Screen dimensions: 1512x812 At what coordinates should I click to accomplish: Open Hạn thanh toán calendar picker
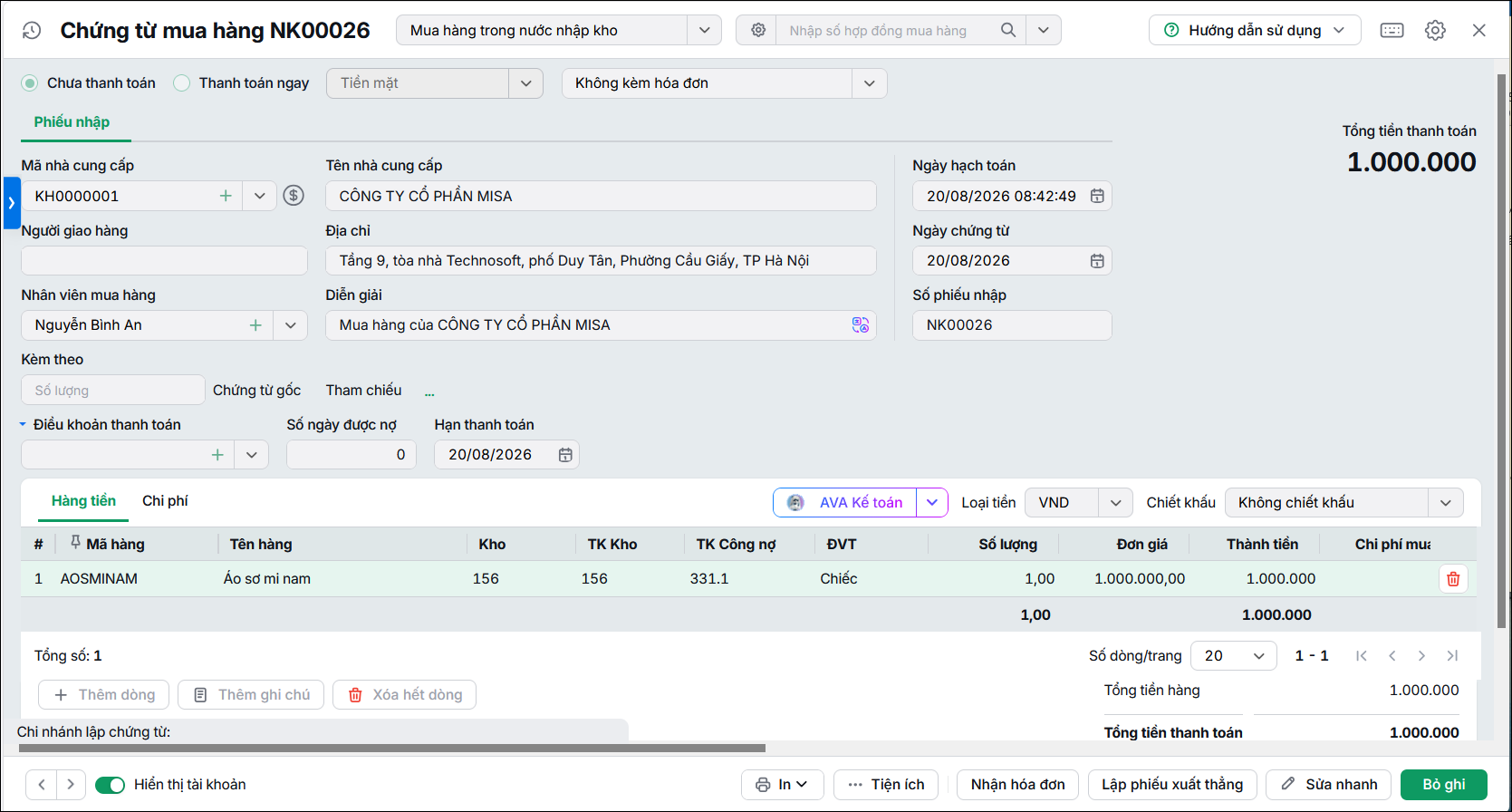click(x=565, y=455)
